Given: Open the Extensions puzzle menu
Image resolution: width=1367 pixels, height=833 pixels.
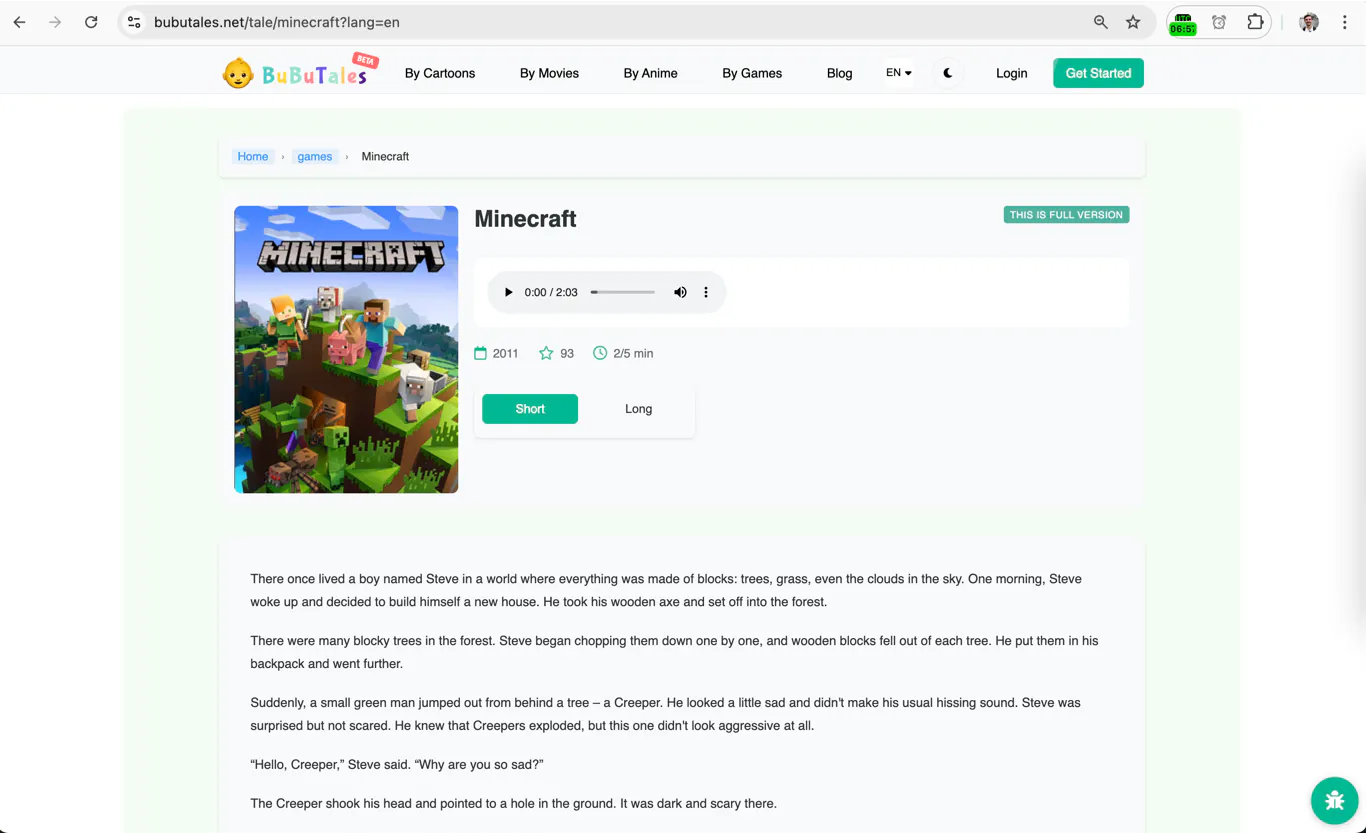Looking at the screenshot, I should tap(1255, 22).
